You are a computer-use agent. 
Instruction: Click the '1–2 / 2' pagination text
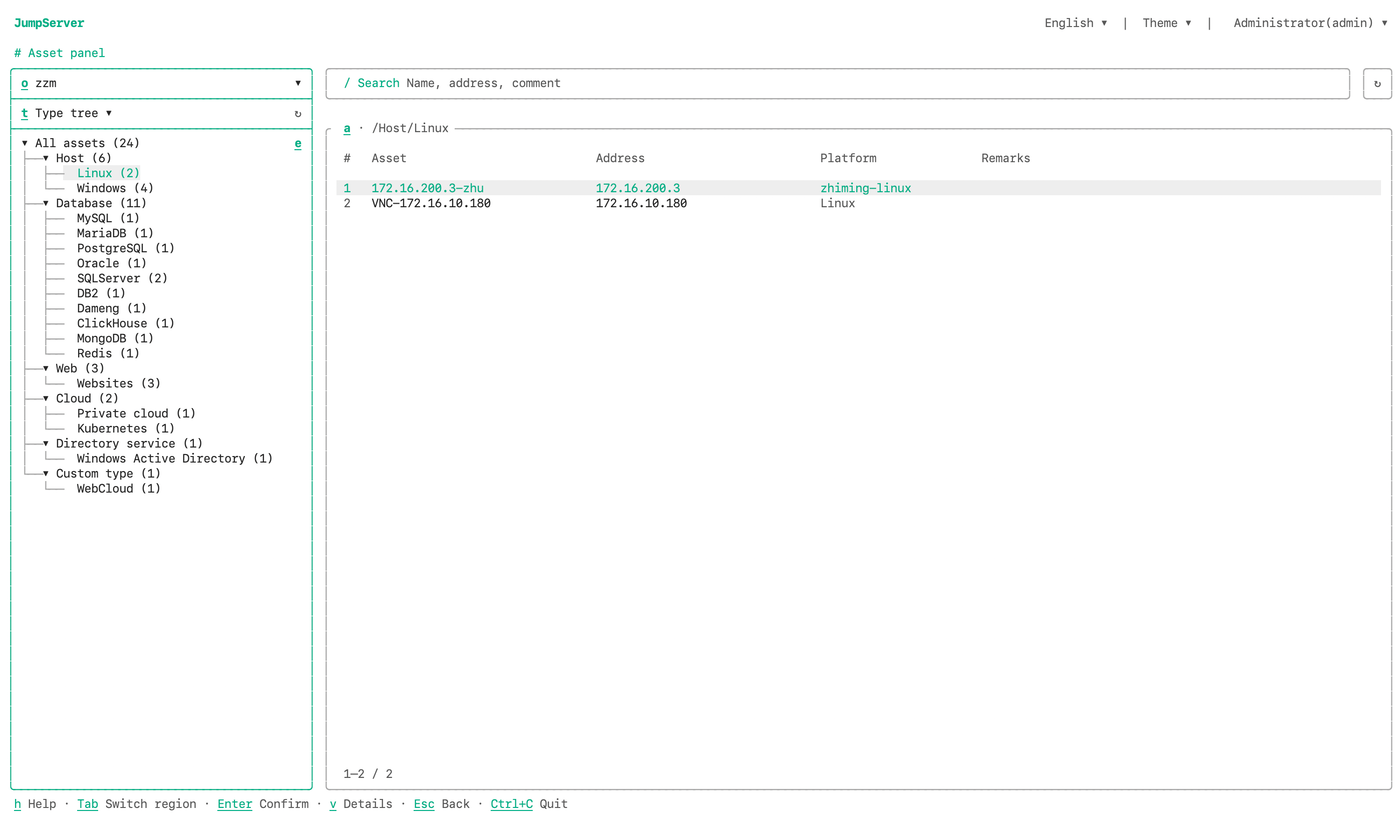coord(368,775)
